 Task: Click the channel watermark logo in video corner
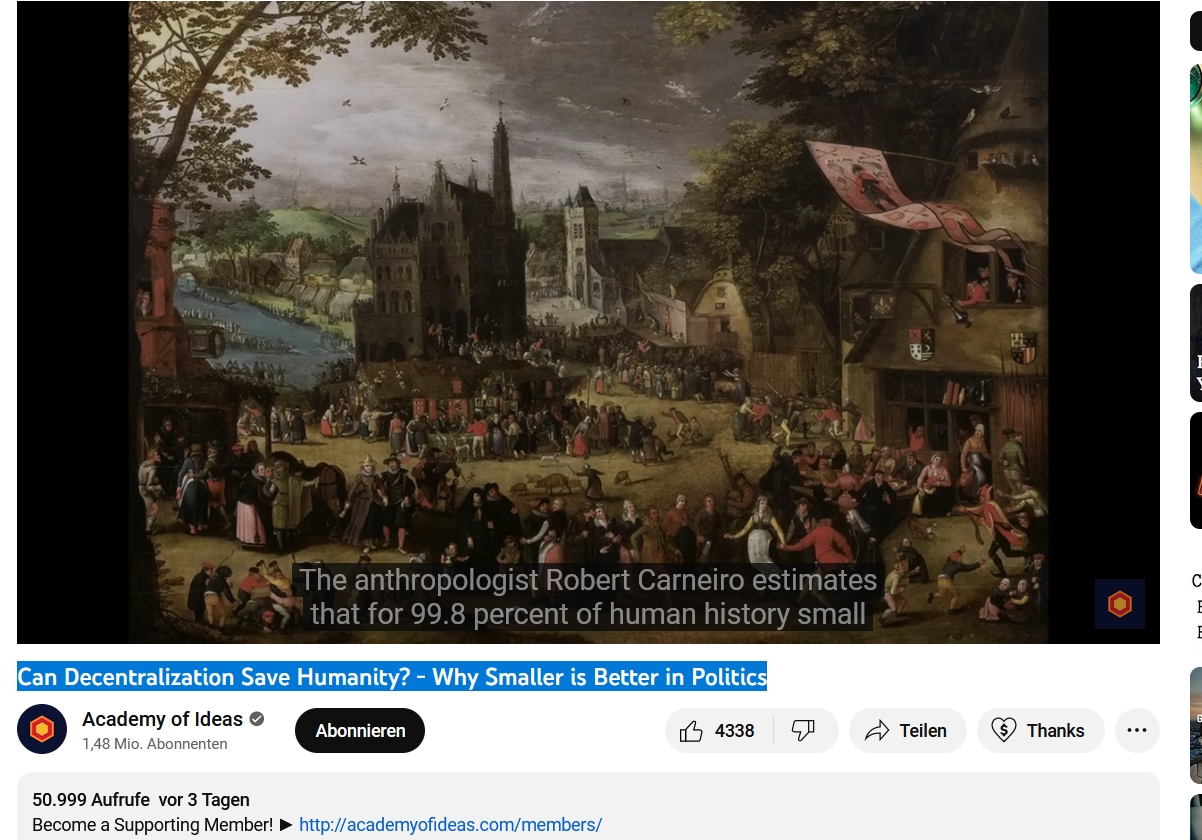coord(1120,604)
